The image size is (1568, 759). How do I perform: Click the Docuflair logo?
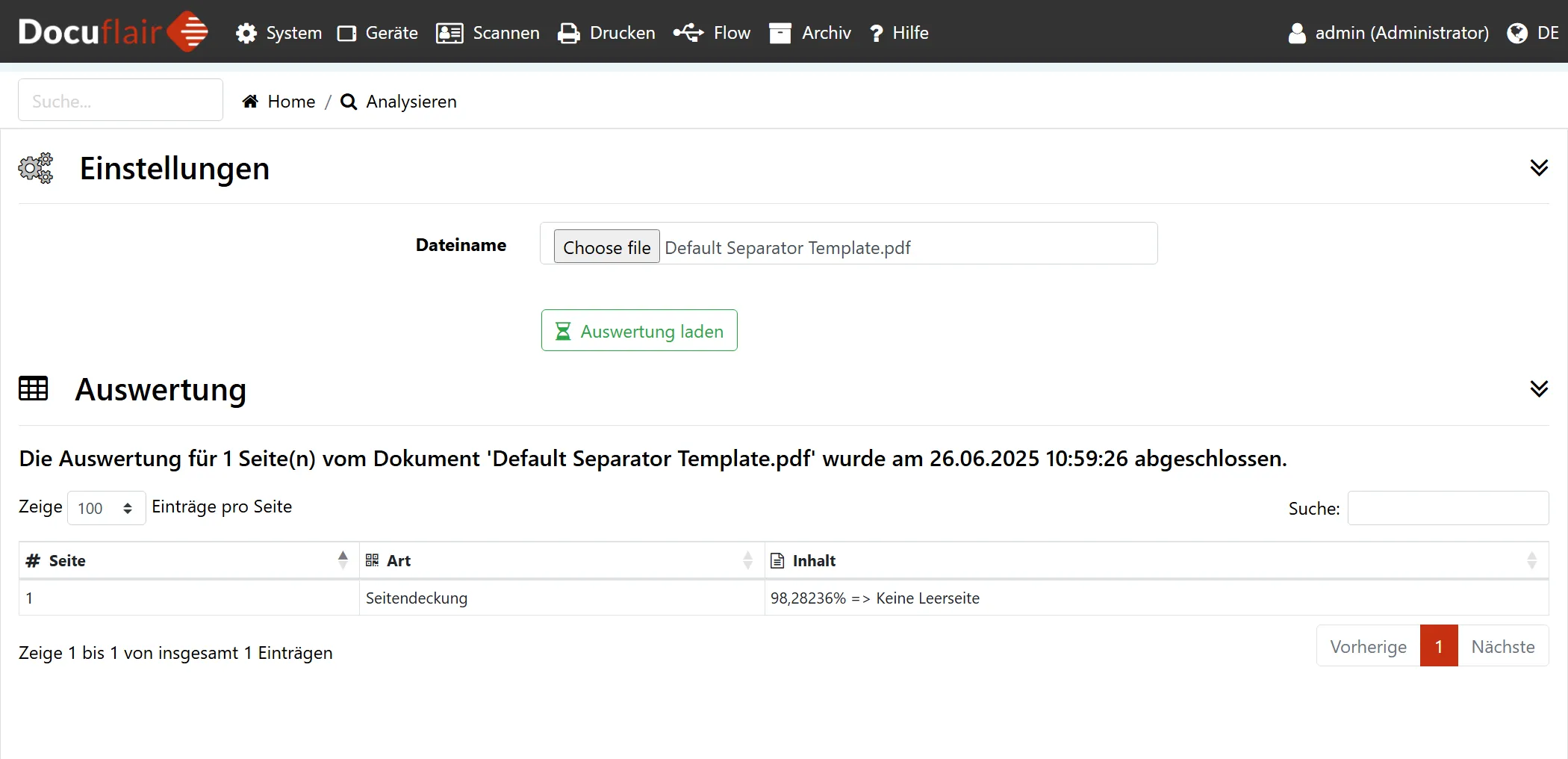[113, 32]
